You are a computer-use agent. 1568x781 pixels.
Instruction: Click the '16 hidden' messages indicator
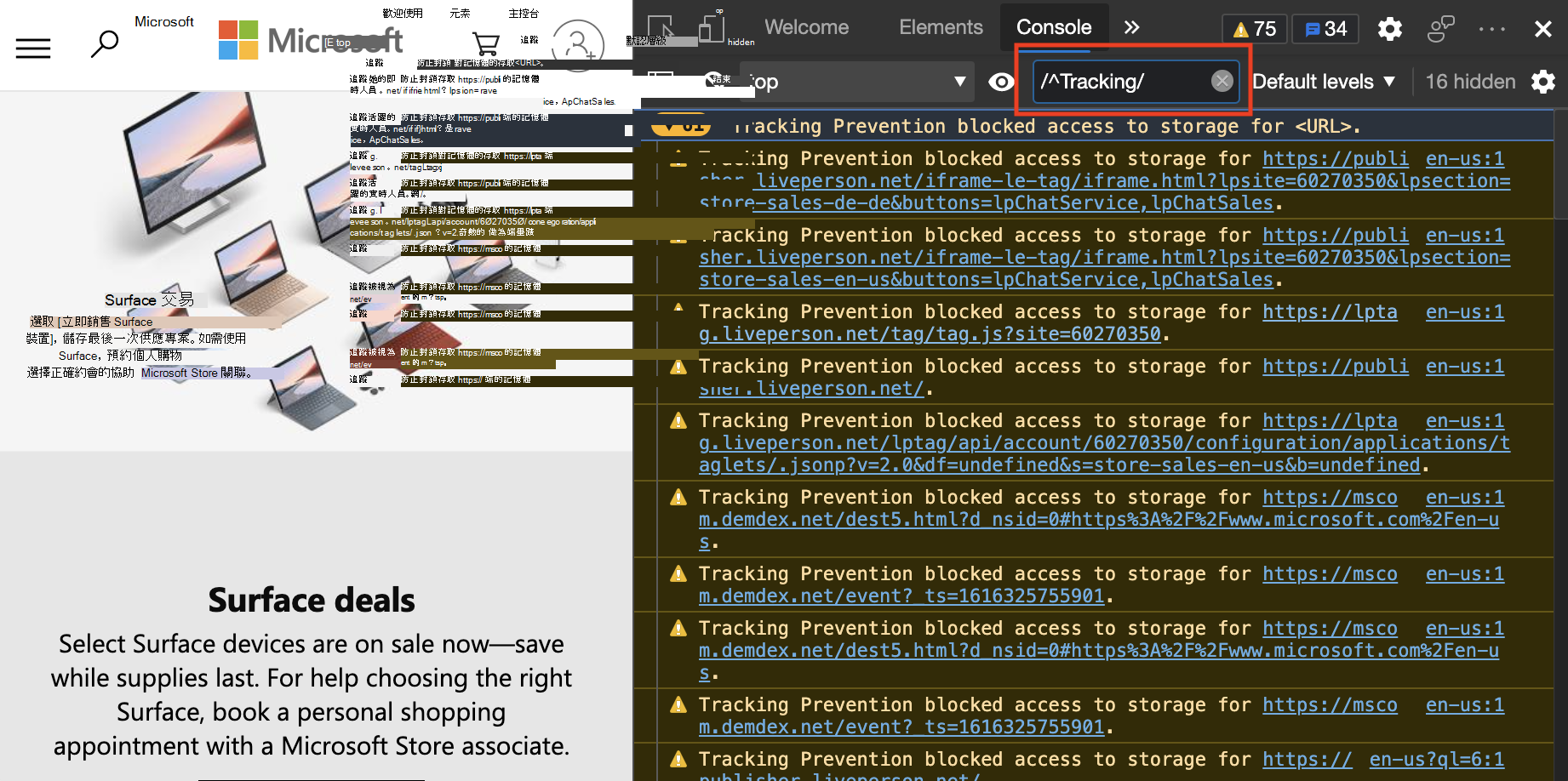point(1470,82)
